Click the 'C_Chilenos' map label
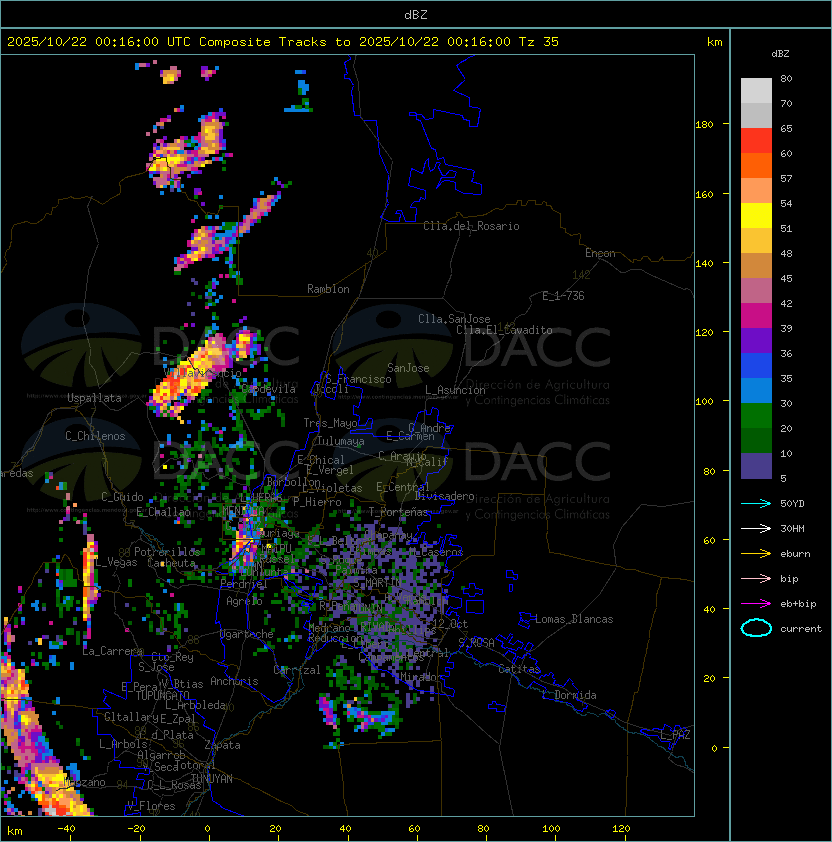Image resolution: width=832 pixels, height=842 pixels. point(95,436)
